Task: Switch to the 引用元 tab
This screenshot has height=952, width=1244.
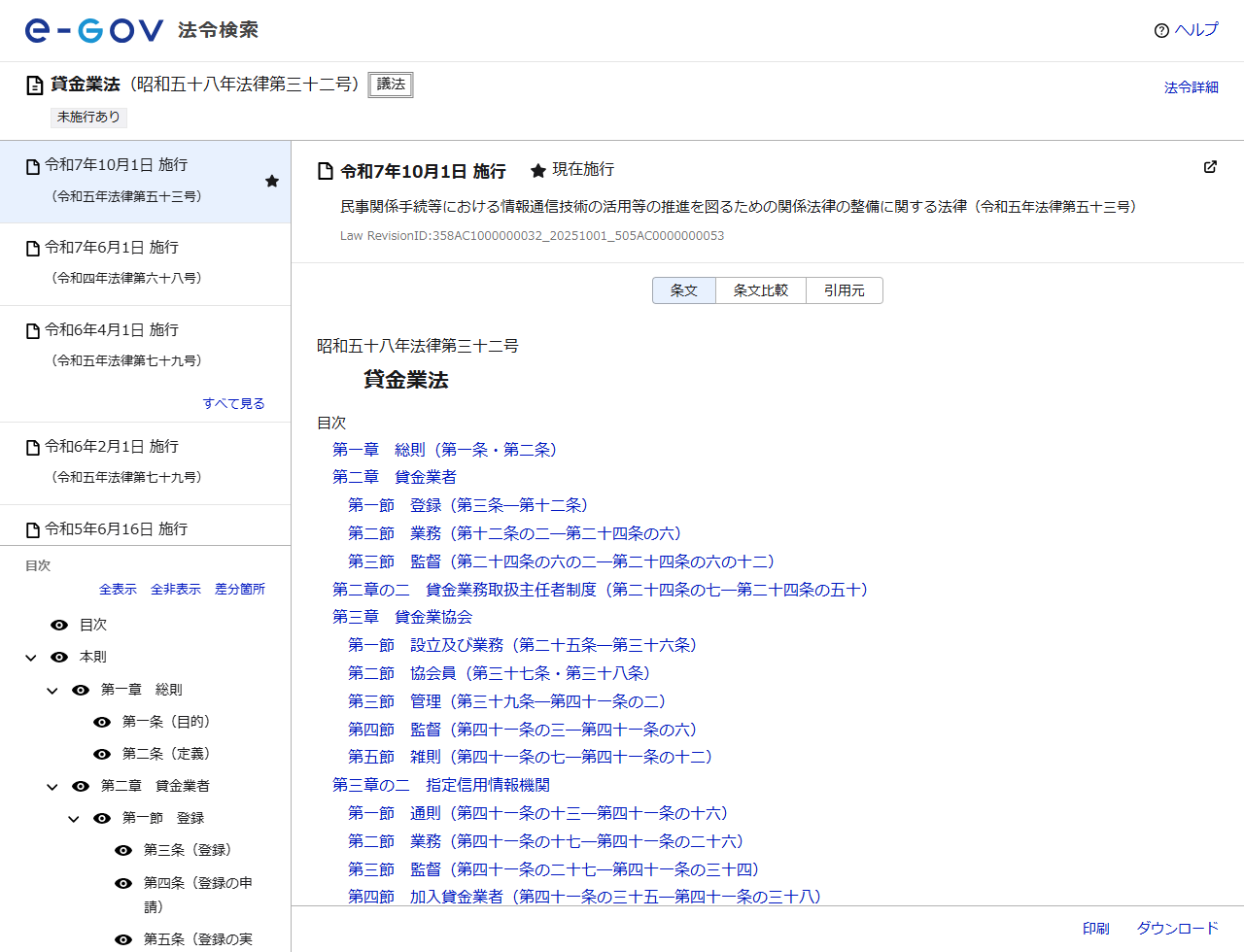Action: pyautogui.click(x=845, y=290)
